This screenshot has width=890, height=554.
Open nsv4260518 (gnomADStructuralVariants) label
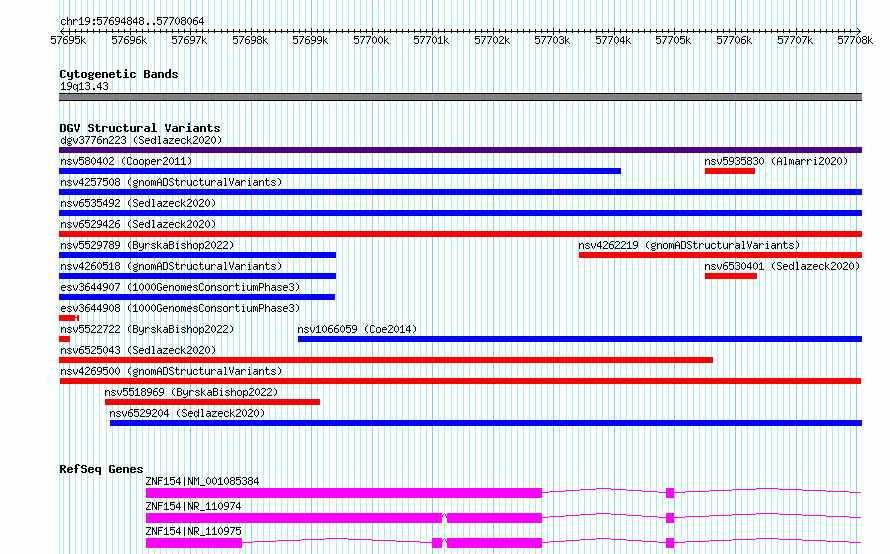(x=171, y=266)
